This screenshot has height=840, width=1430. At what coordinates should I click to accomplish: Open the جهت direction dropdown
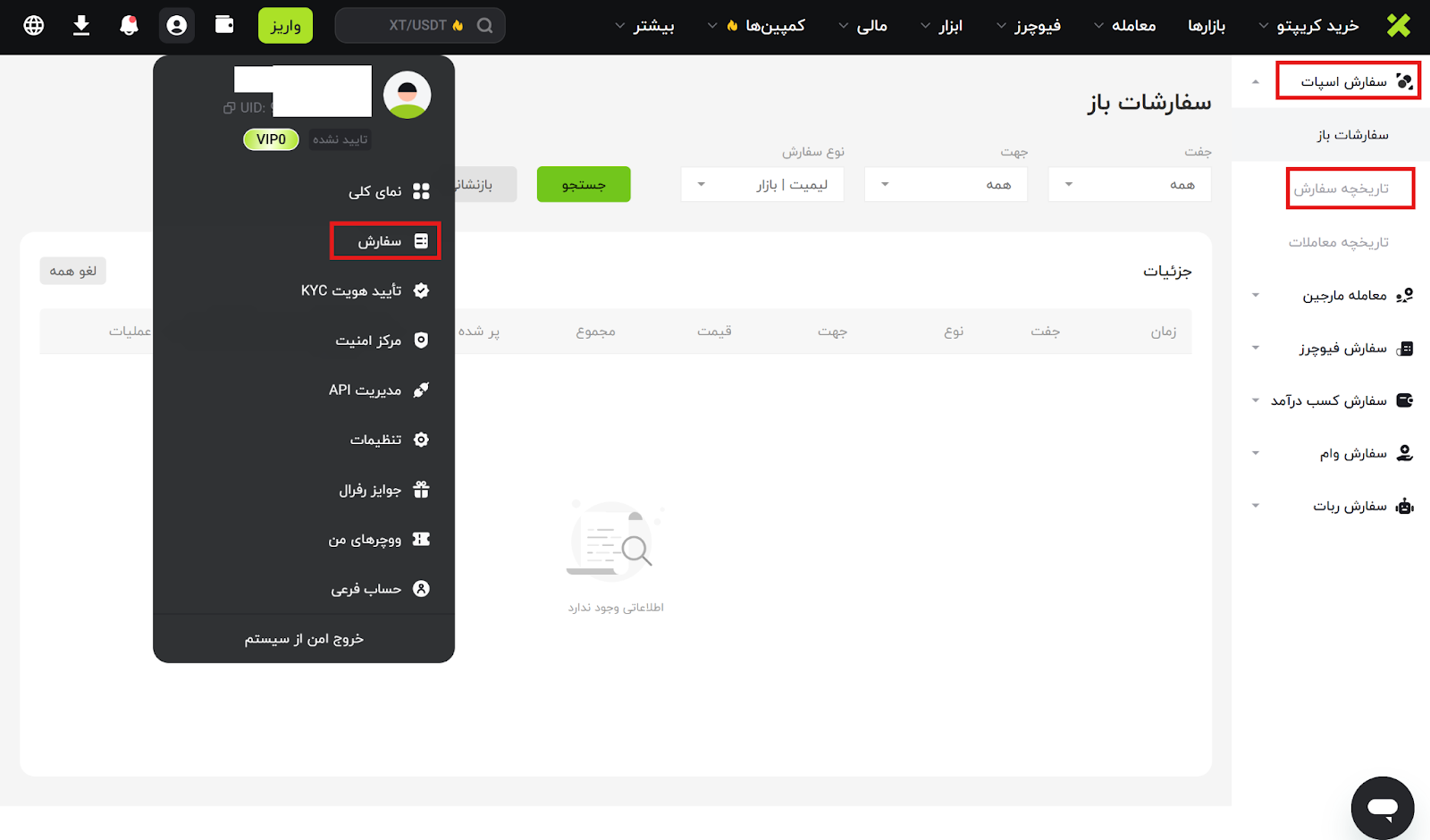946,184
